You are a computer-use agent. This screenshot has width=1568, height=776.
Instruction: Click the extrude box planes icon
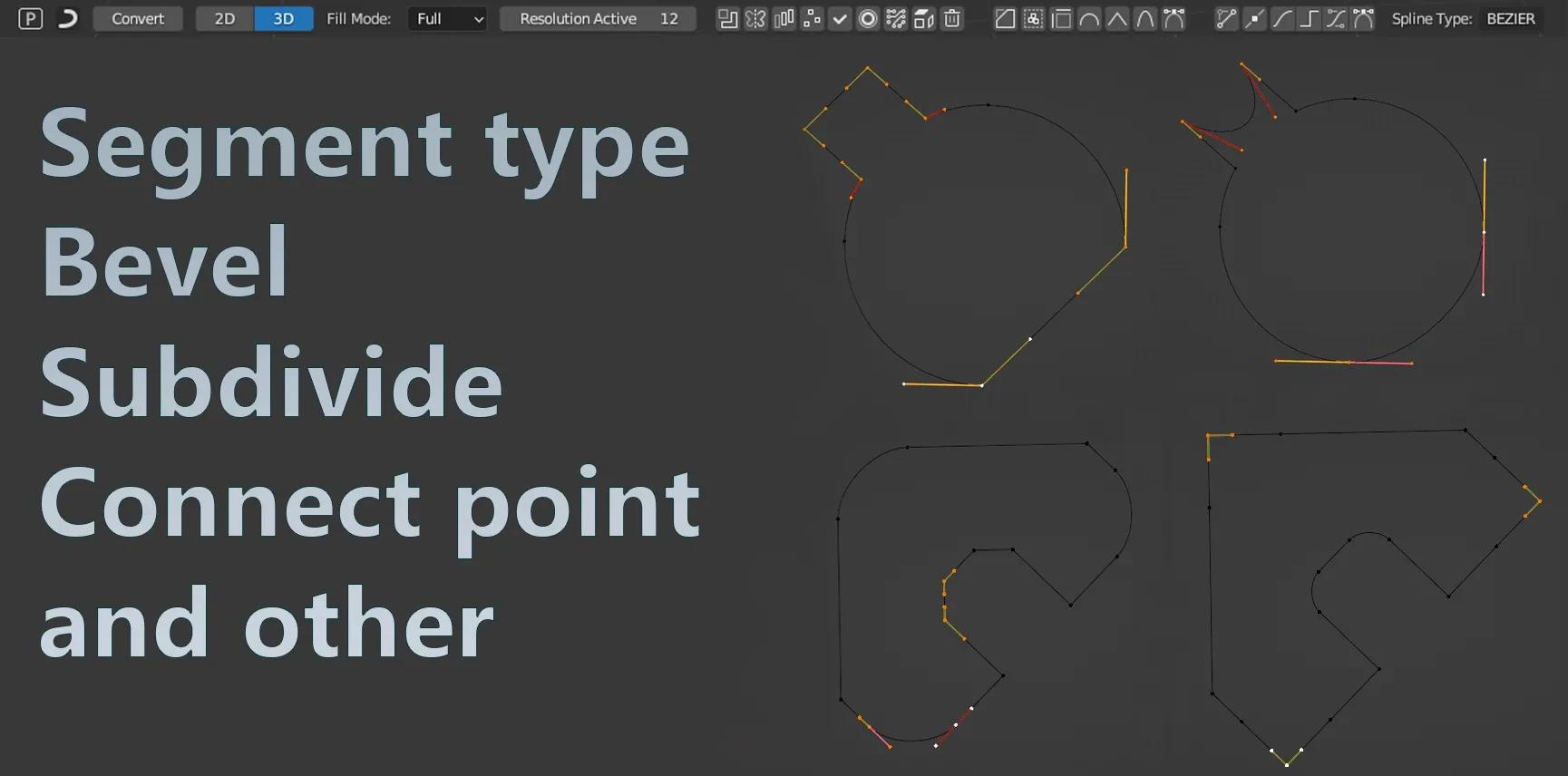924,18
